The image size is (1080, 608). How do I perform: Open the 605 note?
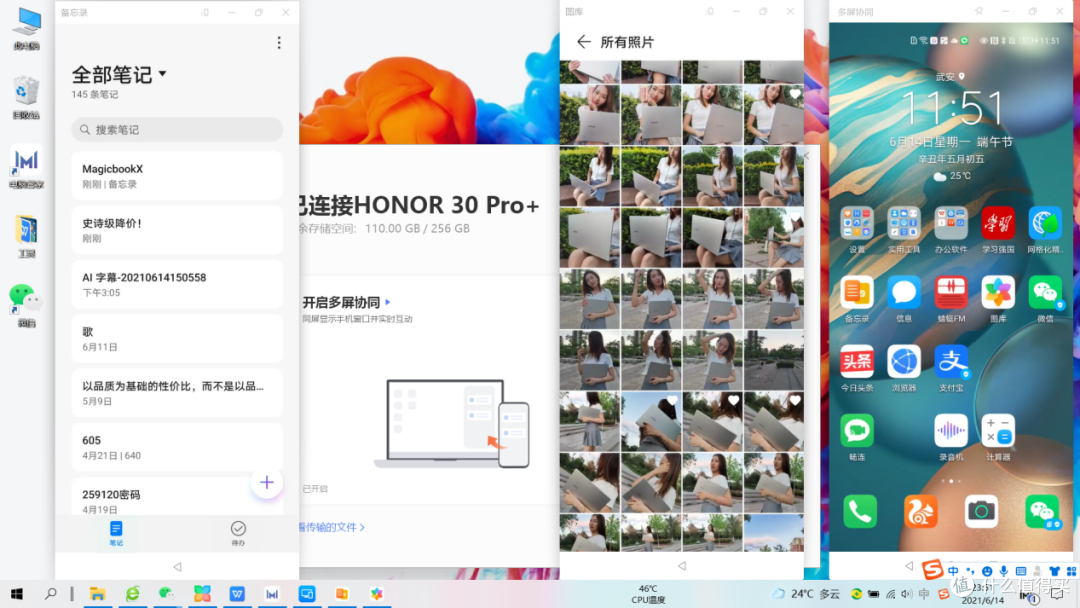[x=177, y=447]
